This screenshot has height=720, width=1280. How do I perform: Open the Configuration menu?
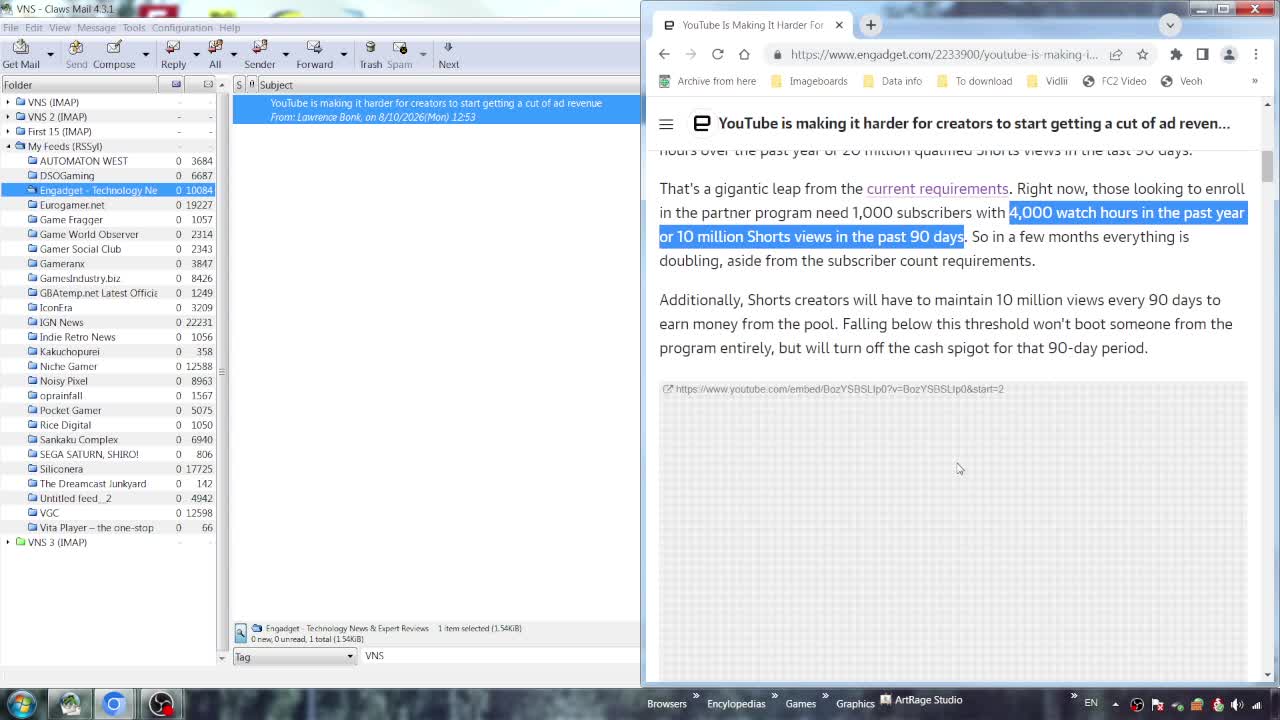(x=182, y=28)
